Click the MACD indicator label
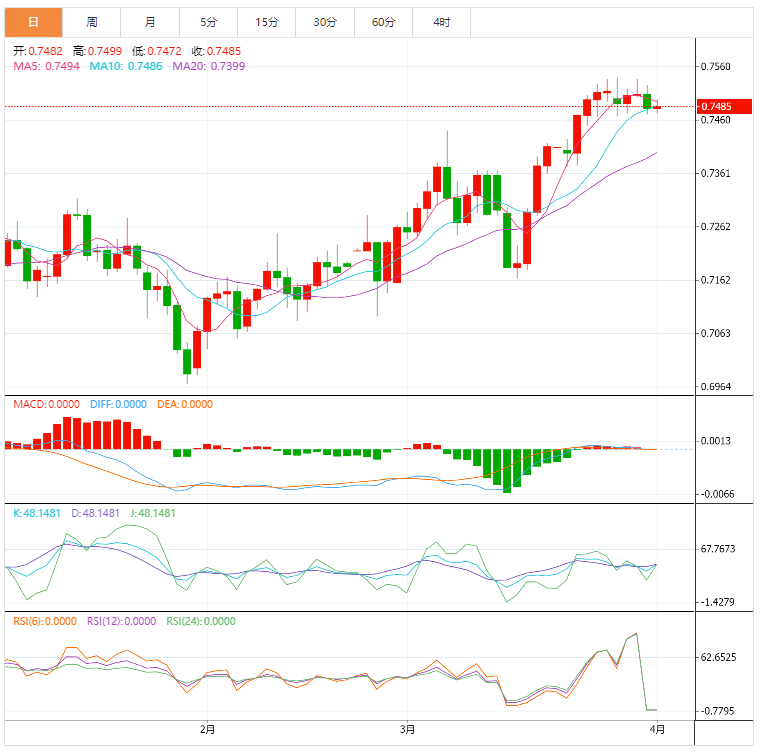The width and height of the screenshot is (761, 753). tap(46, 404)
